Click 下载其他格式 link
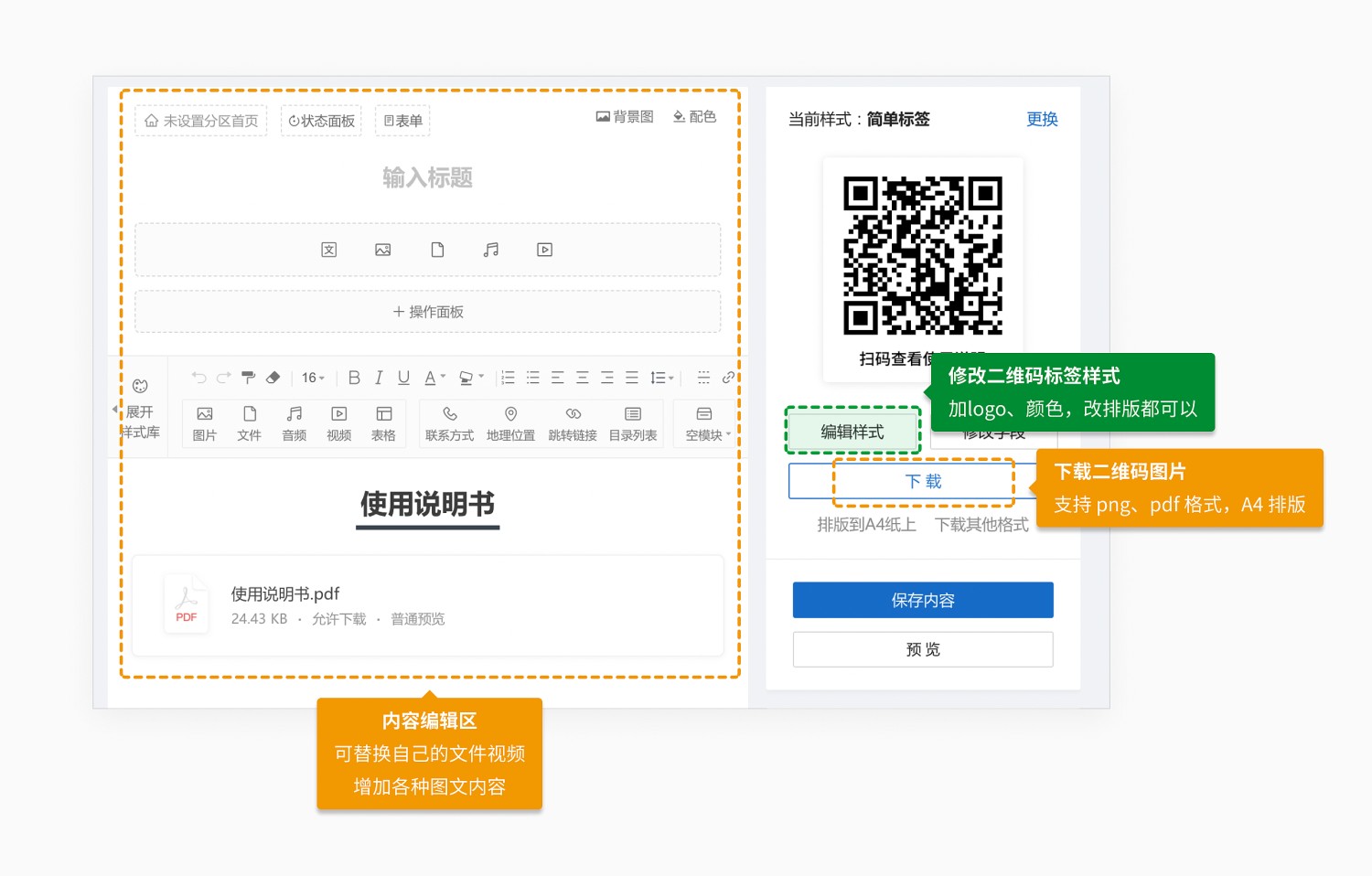 981,525
